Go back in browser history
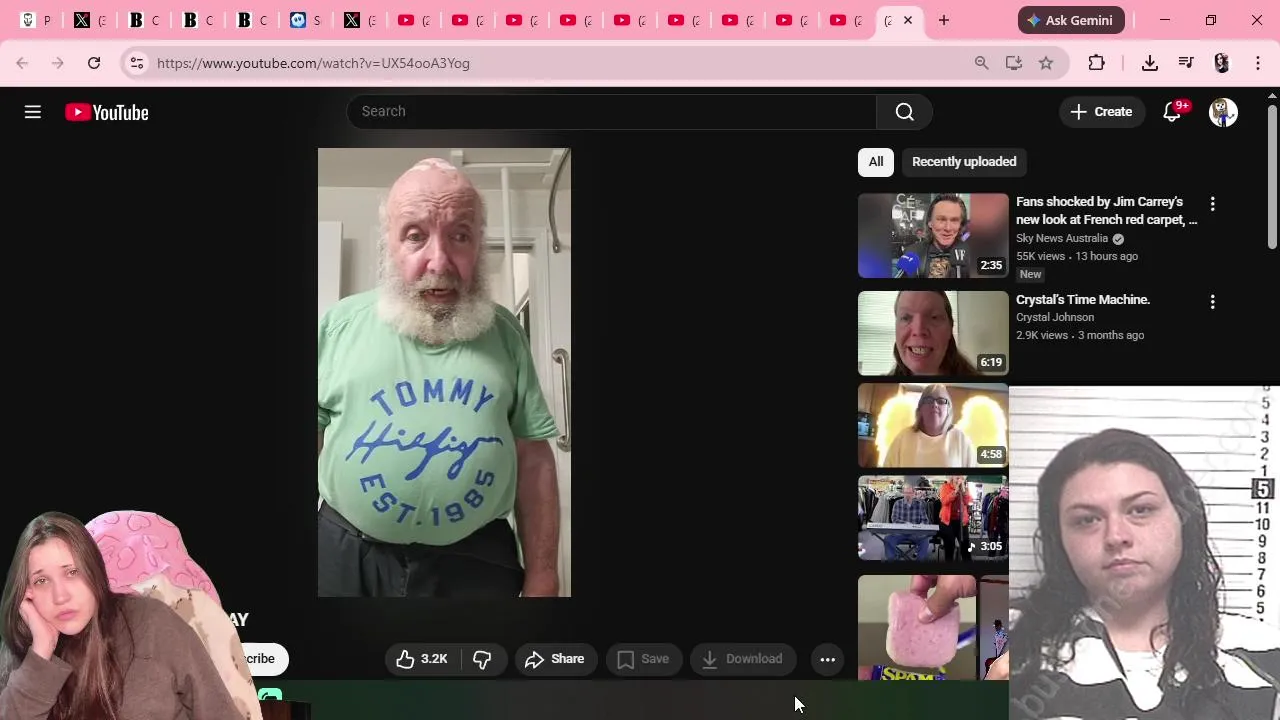This screenshot has width=1280, height=720. (22, 63)
